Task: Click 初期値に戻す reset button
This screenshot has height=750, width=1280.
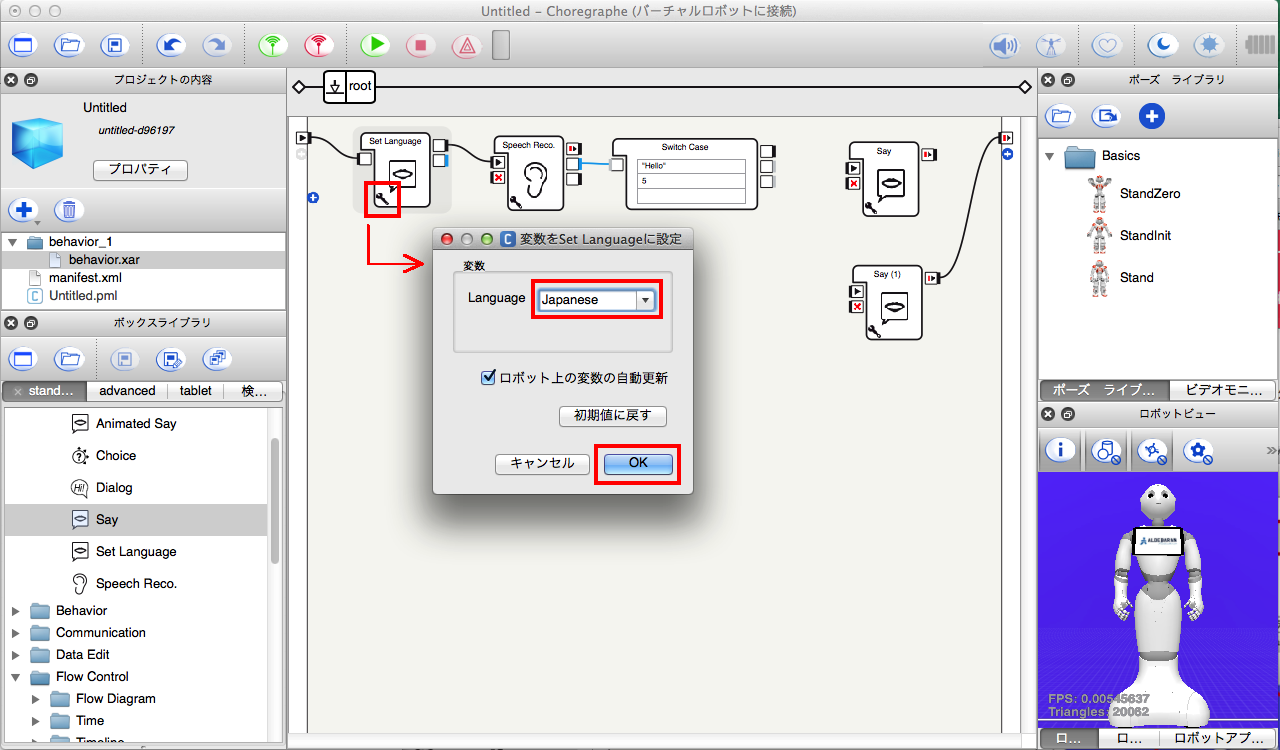Action: tap(612, 416)
